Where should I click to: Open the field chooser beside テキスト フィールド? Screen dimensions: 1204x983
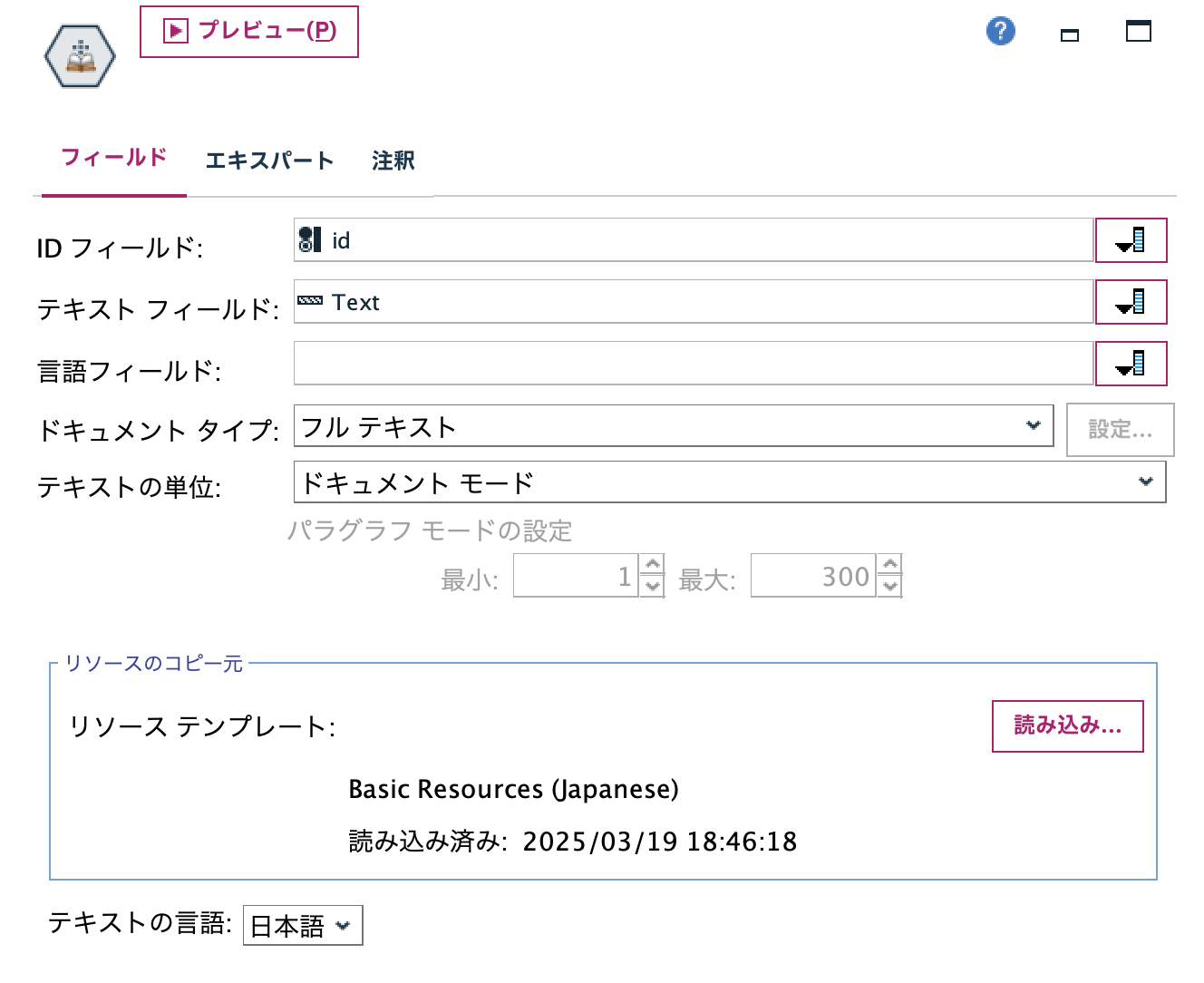1131,302
